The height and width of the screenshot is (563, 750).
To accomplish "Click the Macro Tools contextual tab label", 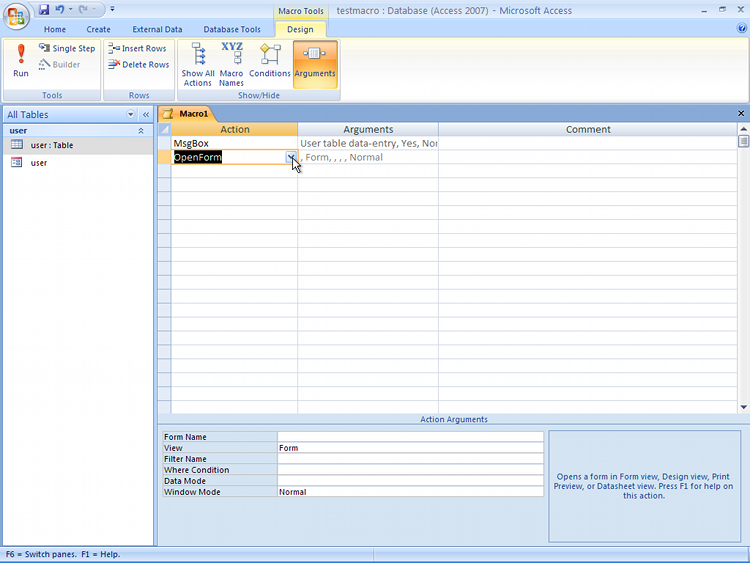I will [x=301, y=11].
